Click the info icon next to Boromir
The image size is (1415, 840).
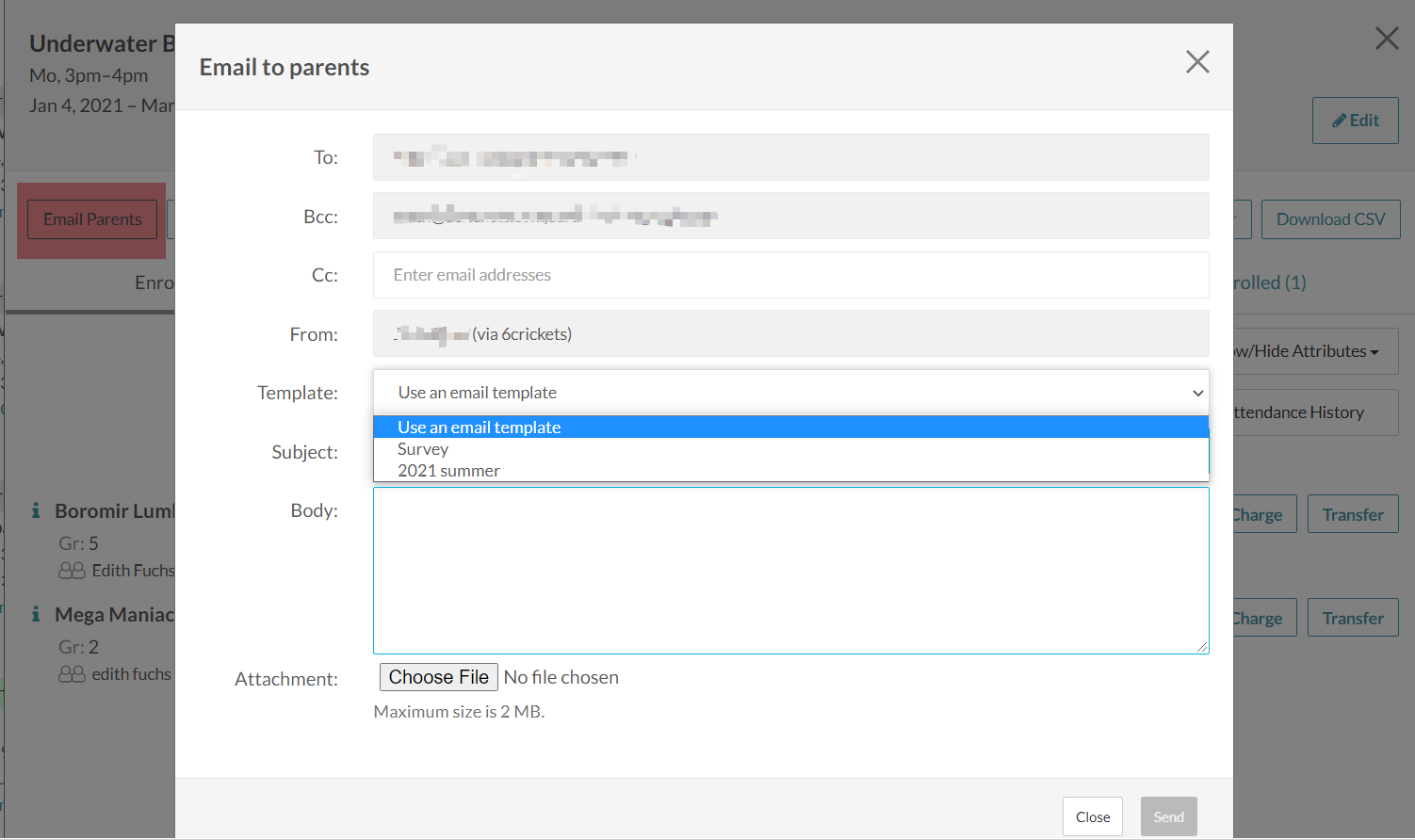pyautogui.click(x=36, y=510)
